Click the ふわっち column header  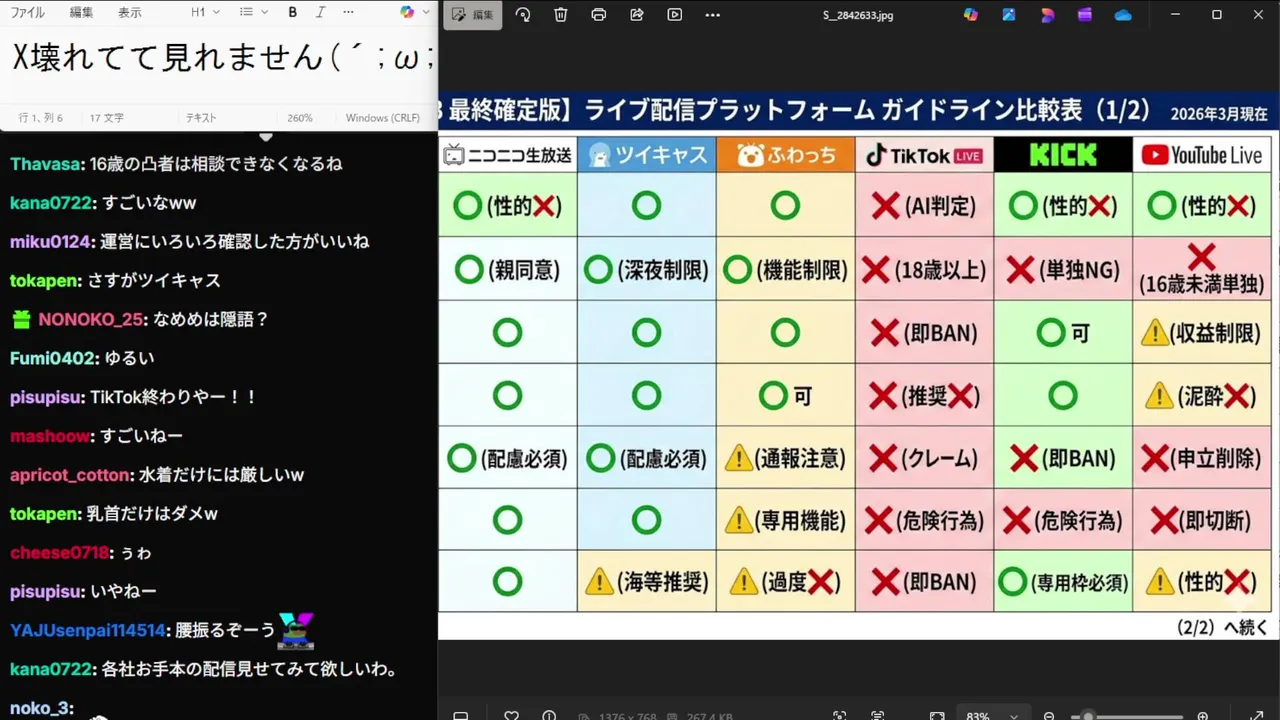coord(785,155)
